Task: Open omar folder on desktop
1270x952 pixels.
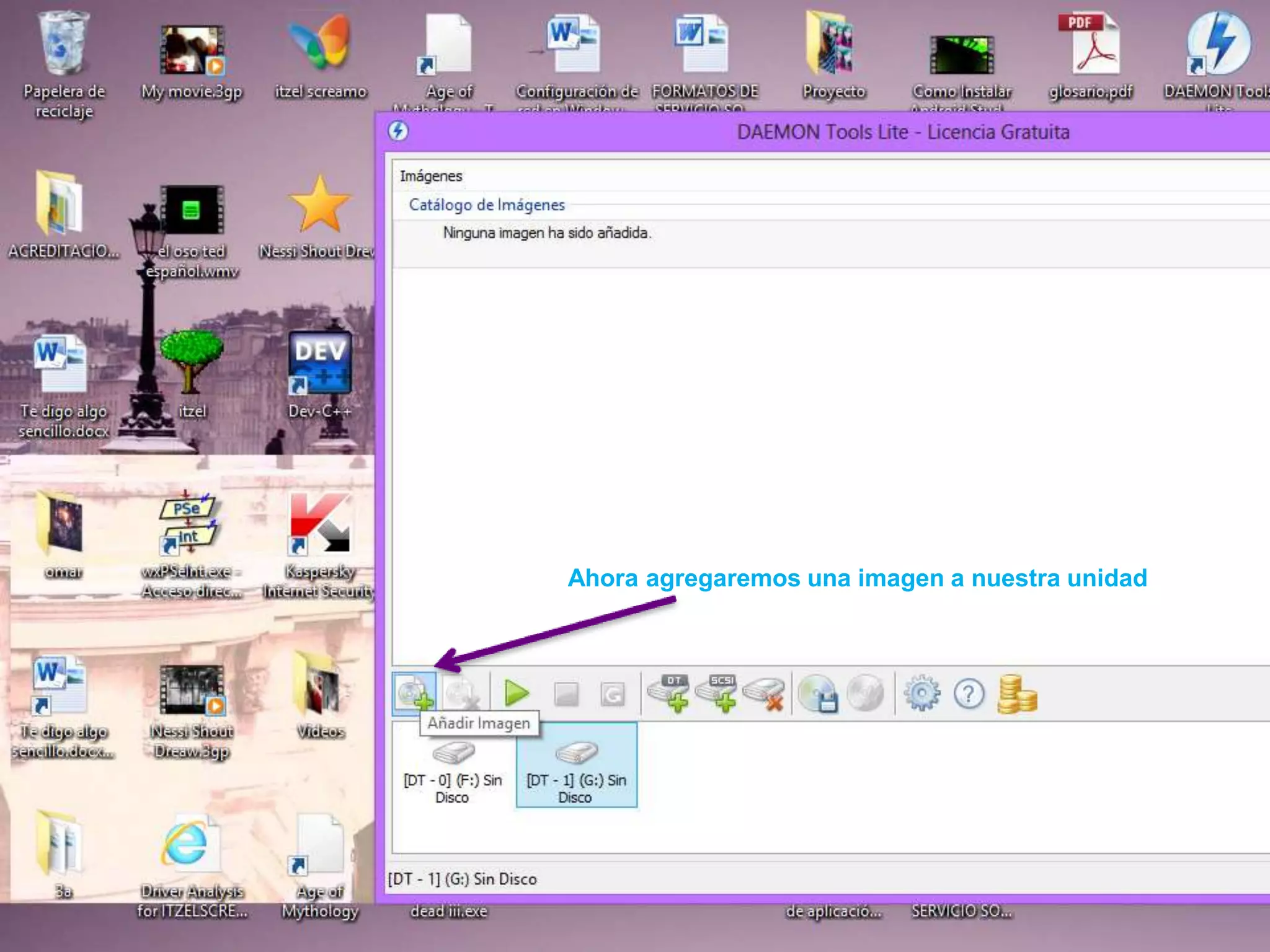Action: 63,534
